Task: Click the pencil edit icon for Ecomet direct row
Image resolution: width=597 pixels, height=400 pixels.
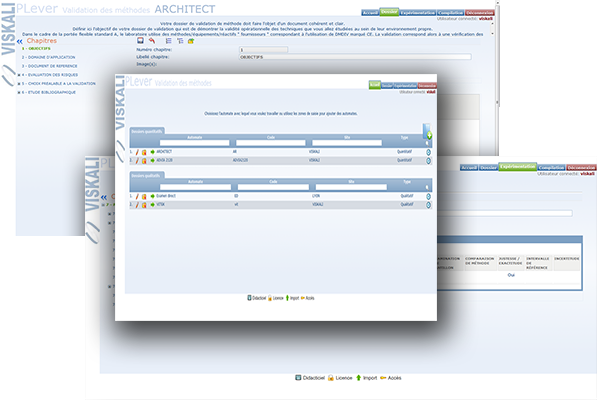Action: pyautogui.click(x=137, y=196)
